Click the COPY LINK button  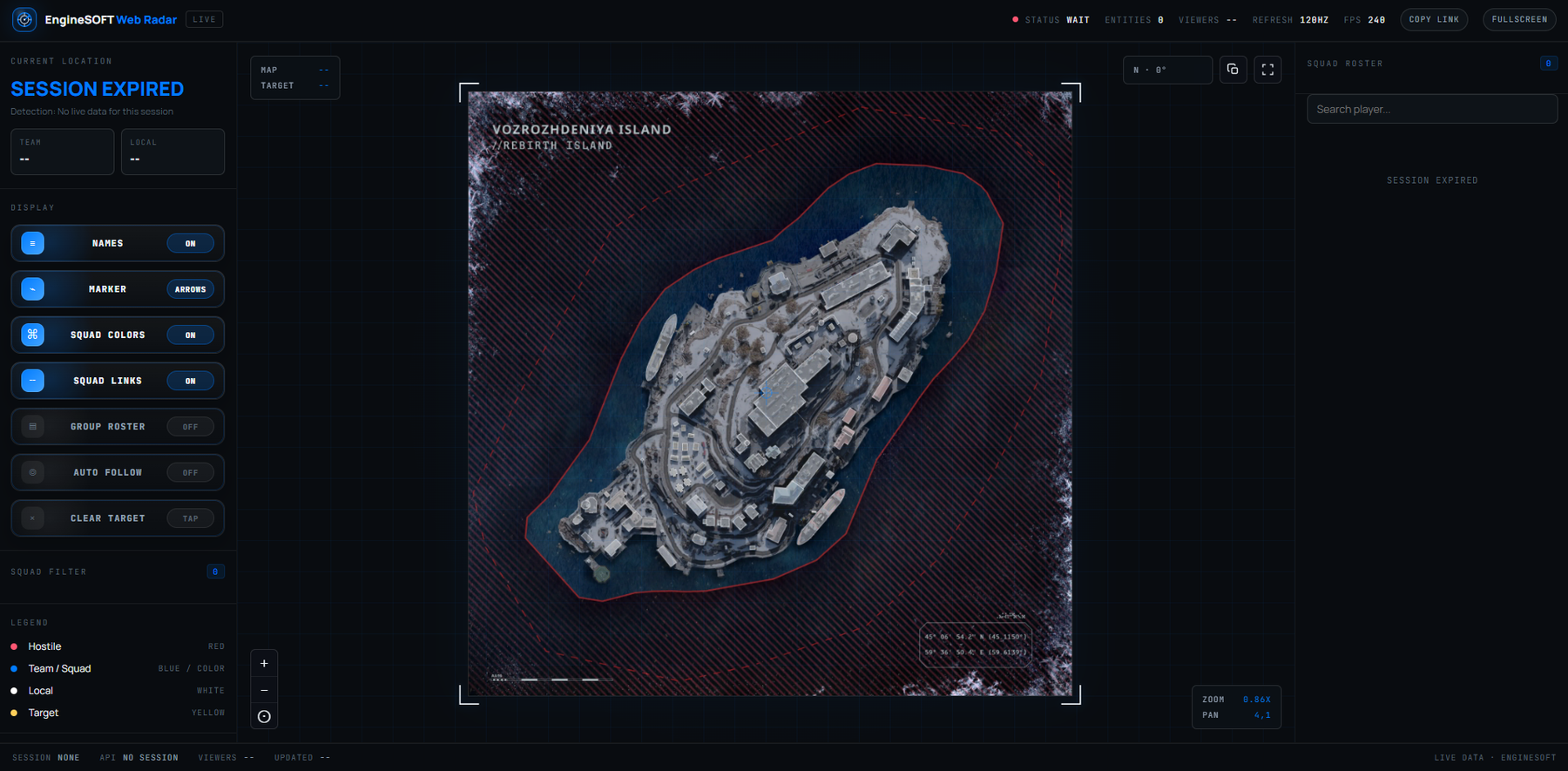1434,19
